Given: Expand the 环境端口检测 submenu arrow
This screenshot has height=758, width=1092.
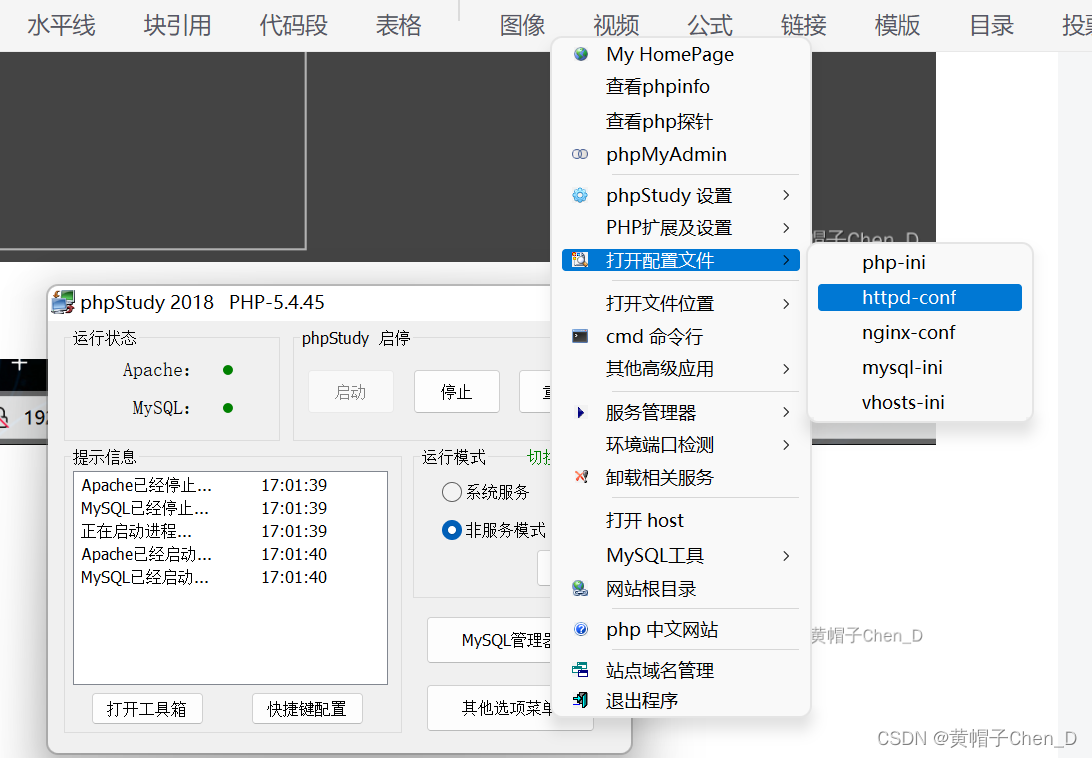Looking at the screenshot, I should tap(786, 444).
